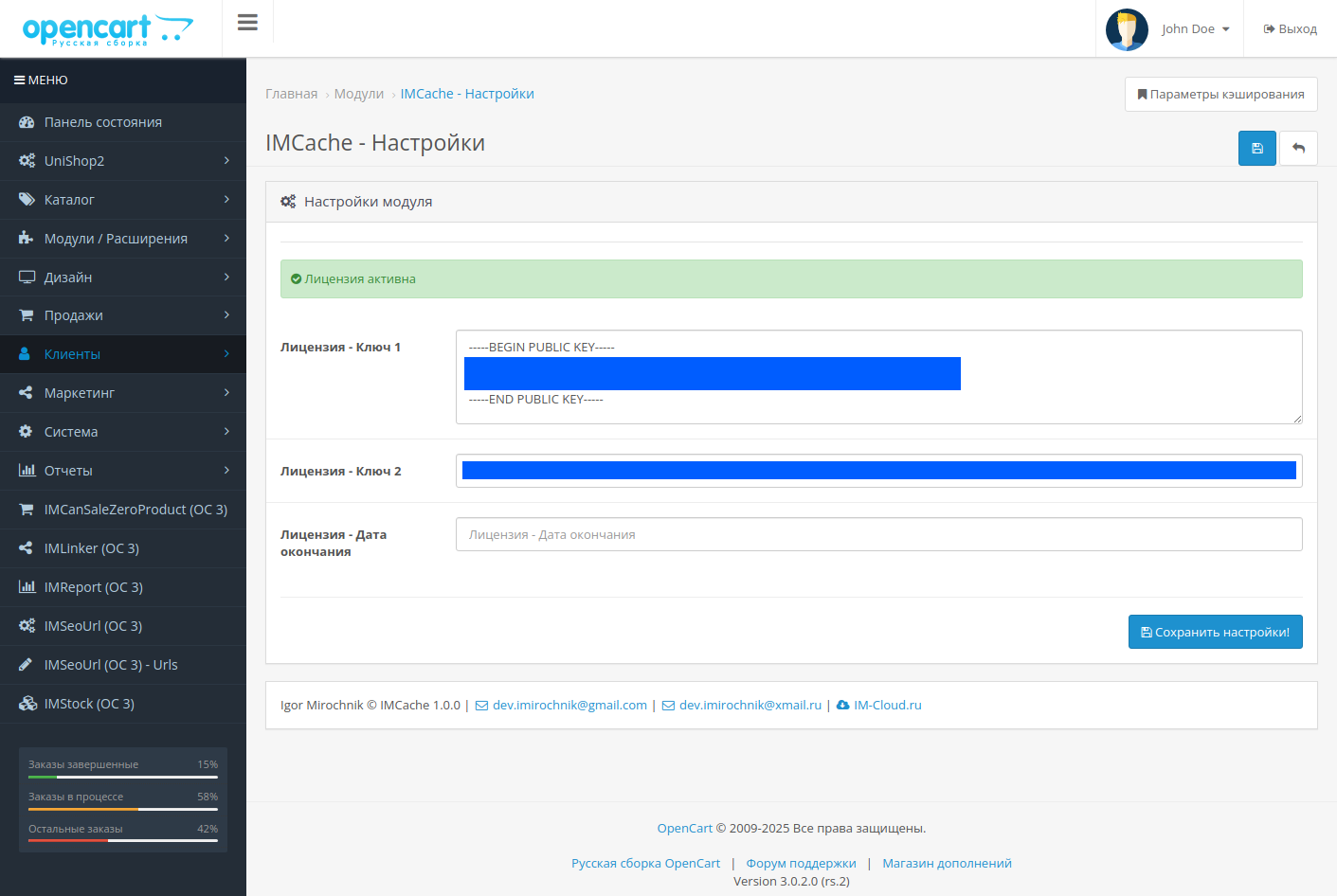Expand the Модули / Расширения chevron

coord(226,239)
